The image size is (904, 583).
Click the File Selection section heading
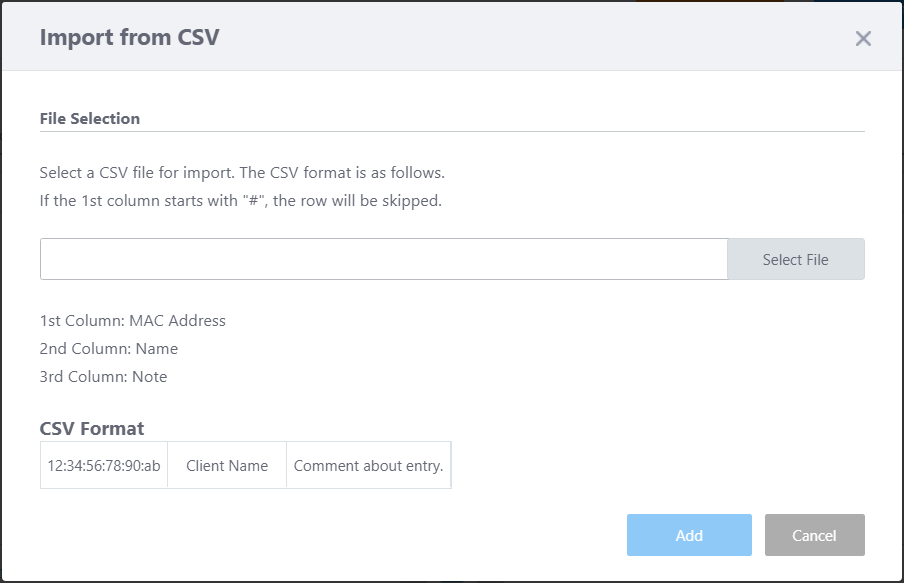click(x=90, y=118)
